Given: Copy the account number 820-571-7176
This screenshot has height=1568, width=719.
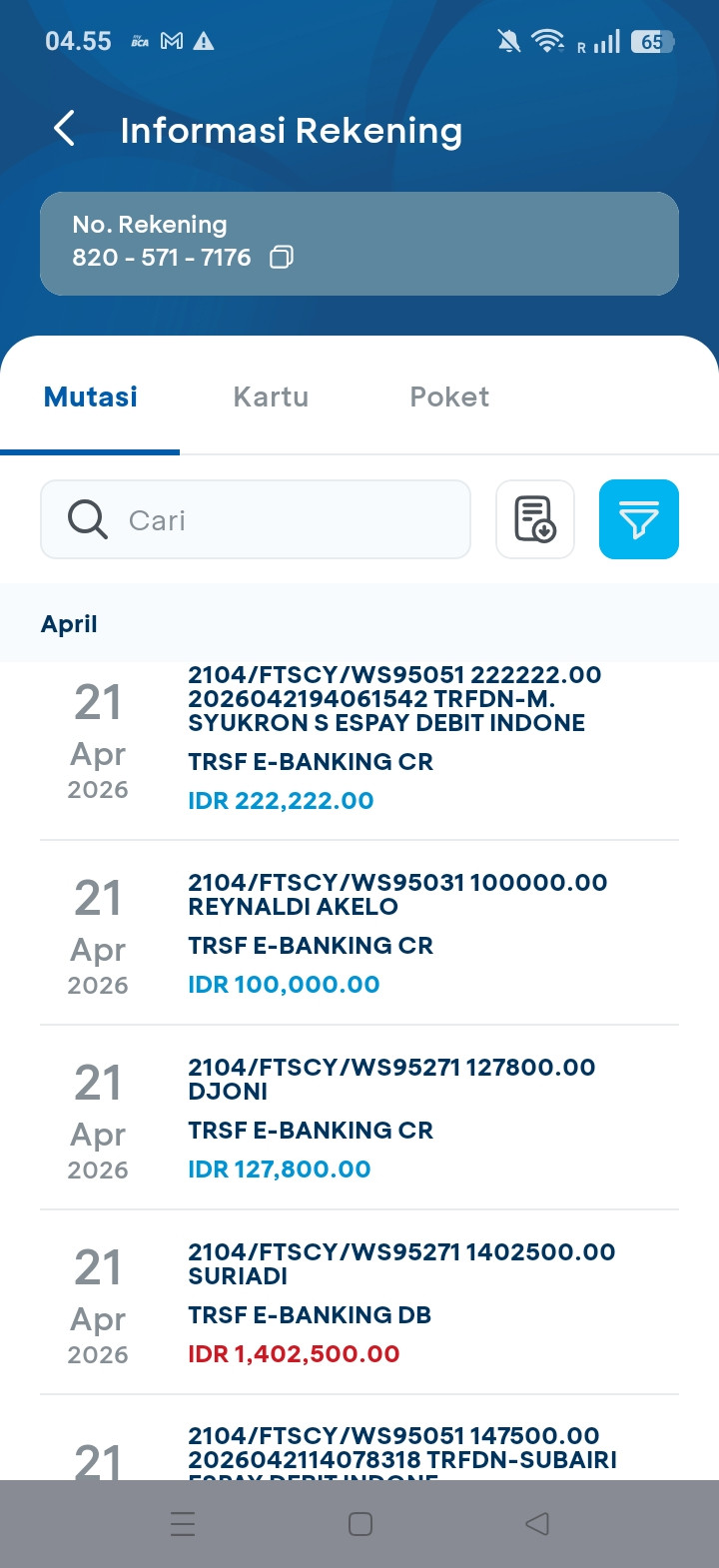Looking at the screenshot, I should [x=282, y=258].
